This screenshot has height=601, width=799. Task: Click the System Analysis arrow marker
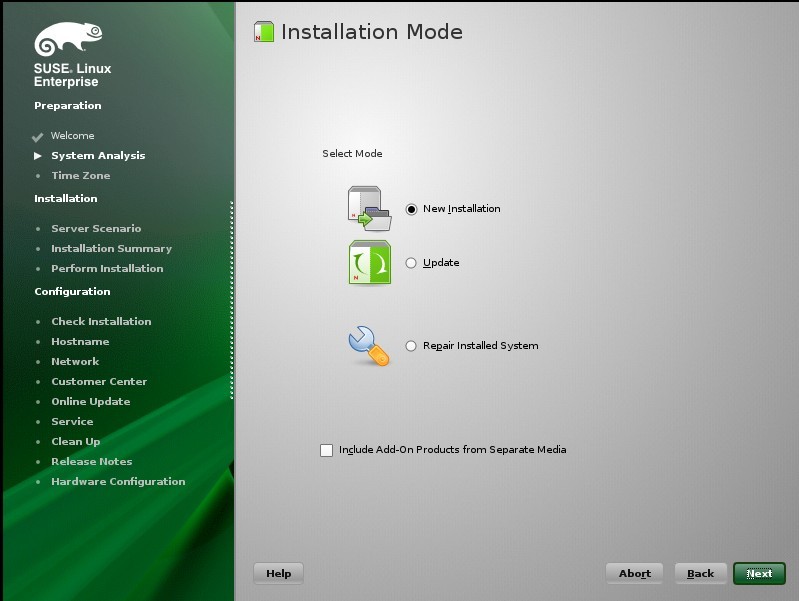(x=38, y=155)
